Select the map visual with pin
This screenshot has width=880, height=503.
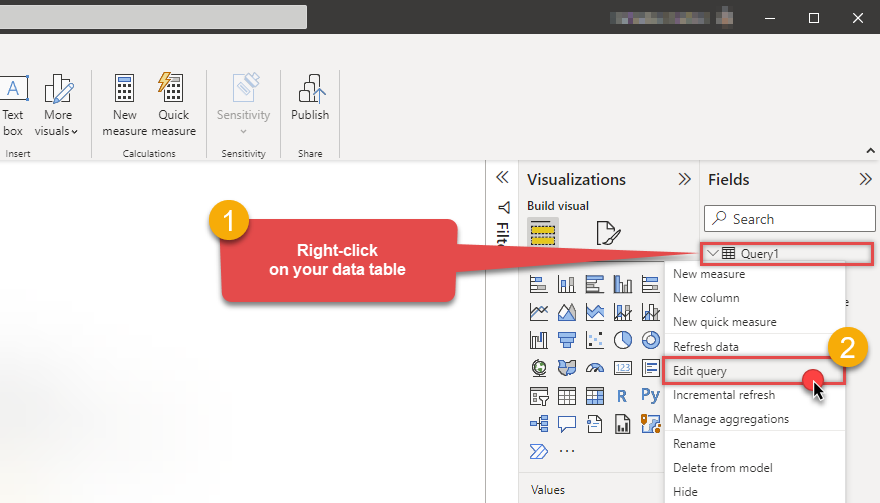tap(650, 424)
